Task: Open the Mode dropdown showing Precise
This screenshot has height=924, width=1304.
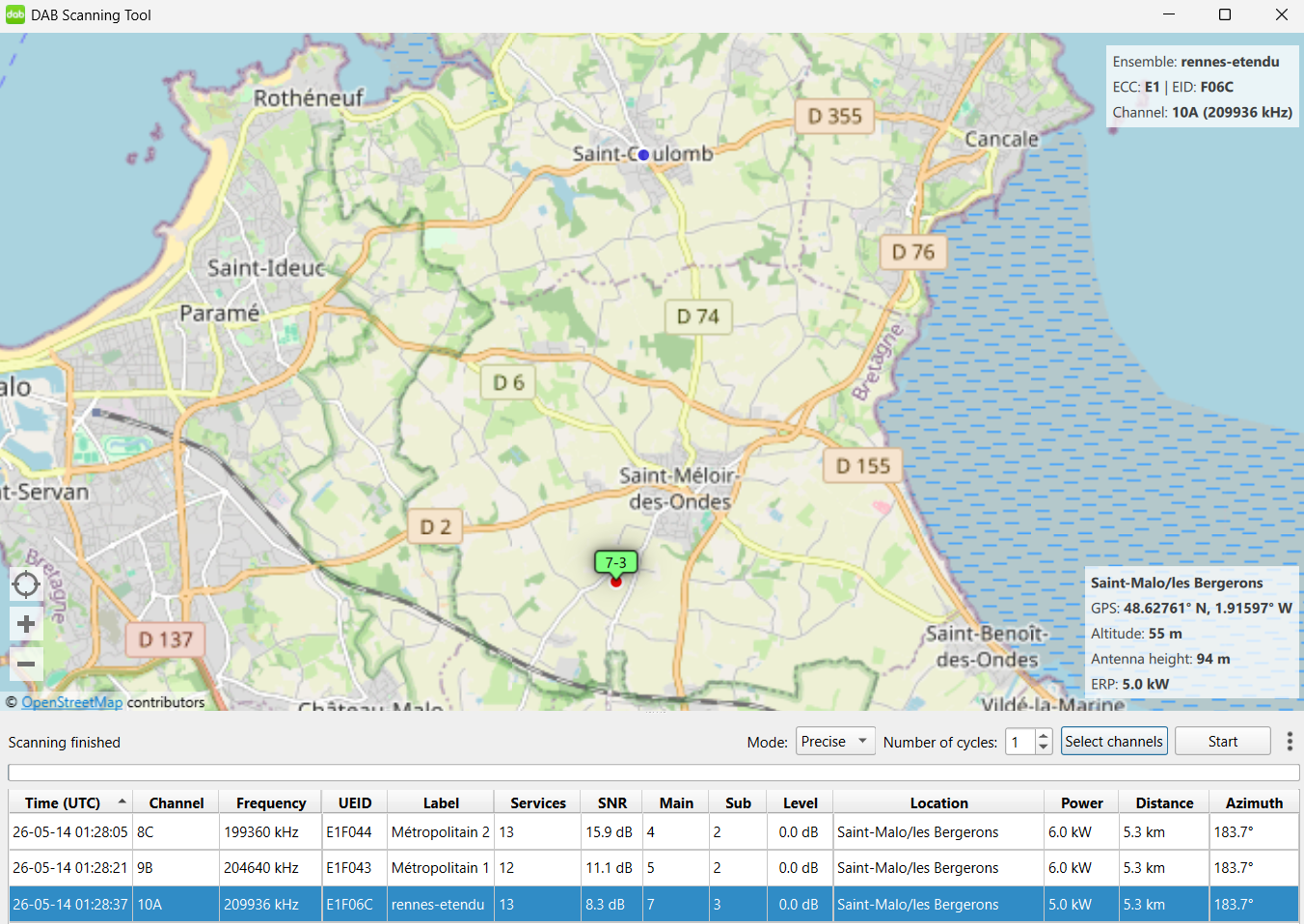Action: [835, 741]
